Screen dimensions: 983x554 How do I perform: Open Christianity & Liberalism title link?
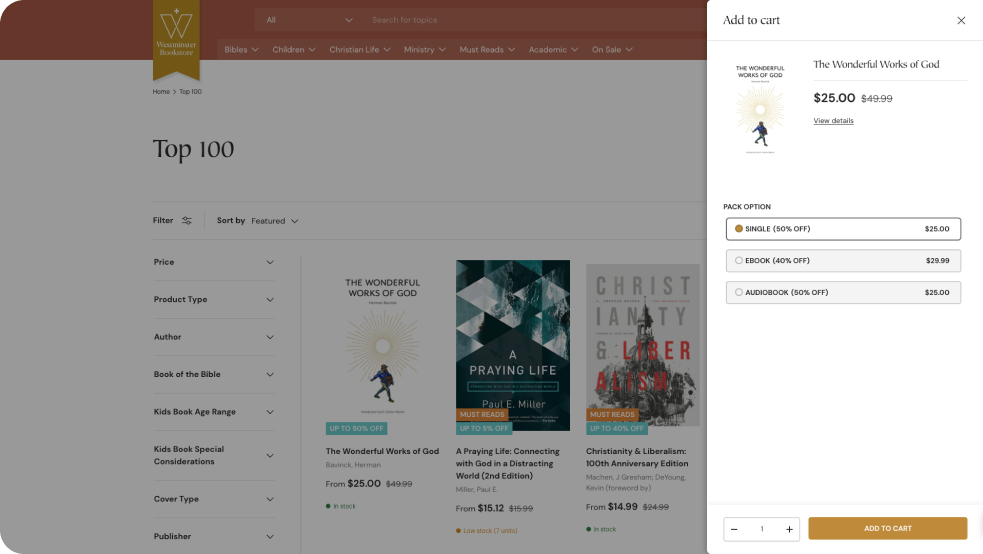(637, 457)
